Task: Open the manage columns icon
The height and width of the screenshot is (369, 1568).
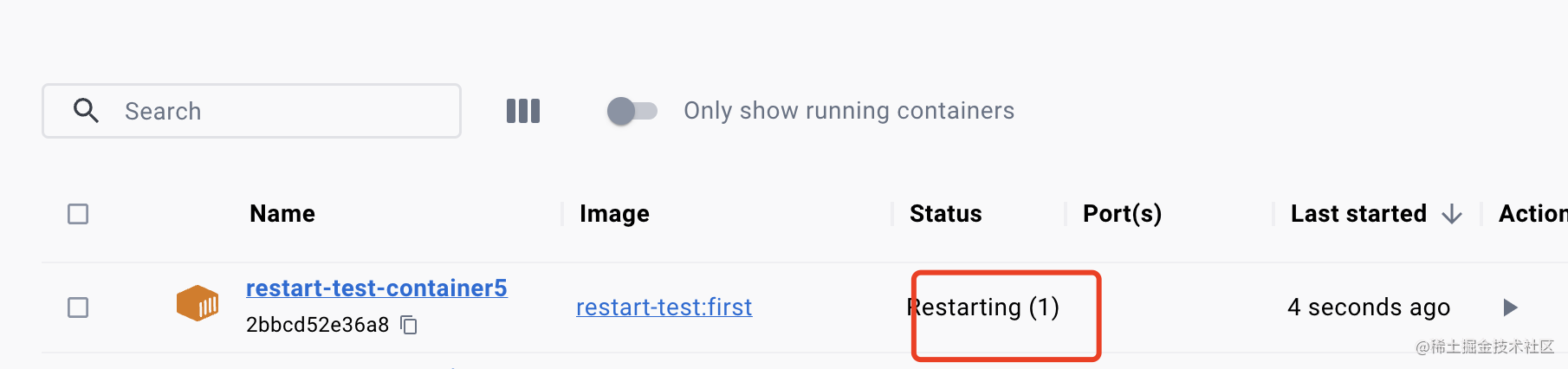Action: coord(523,111)
